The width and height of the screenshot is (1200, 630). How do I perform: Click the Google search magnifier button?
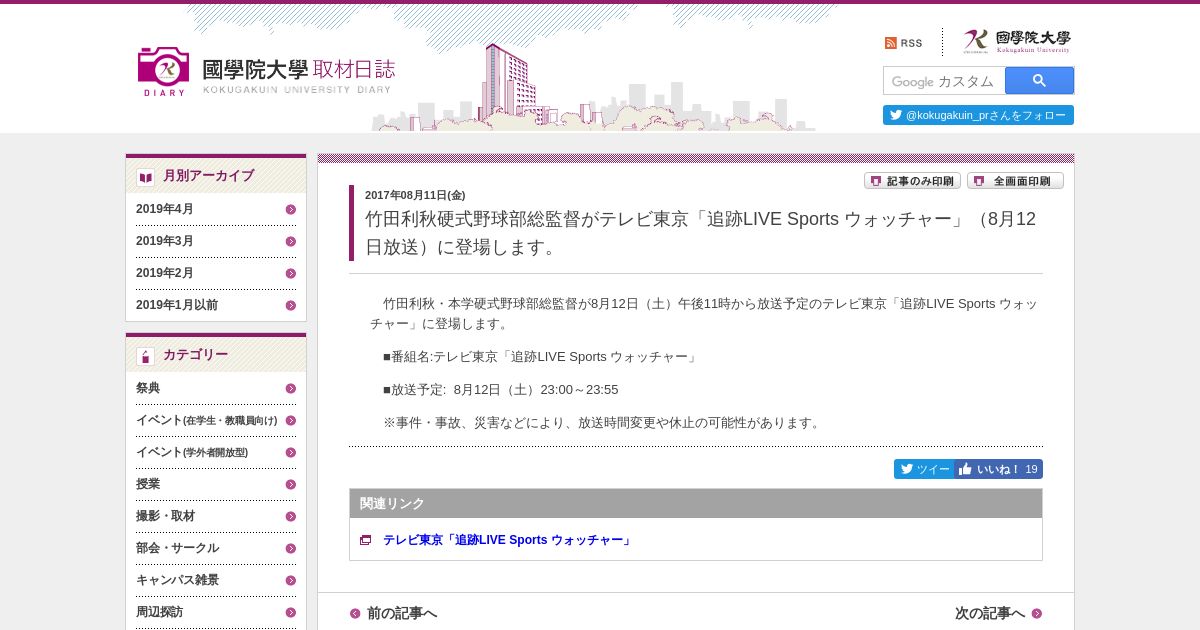pyautogui.click(x=1039, y=81)
